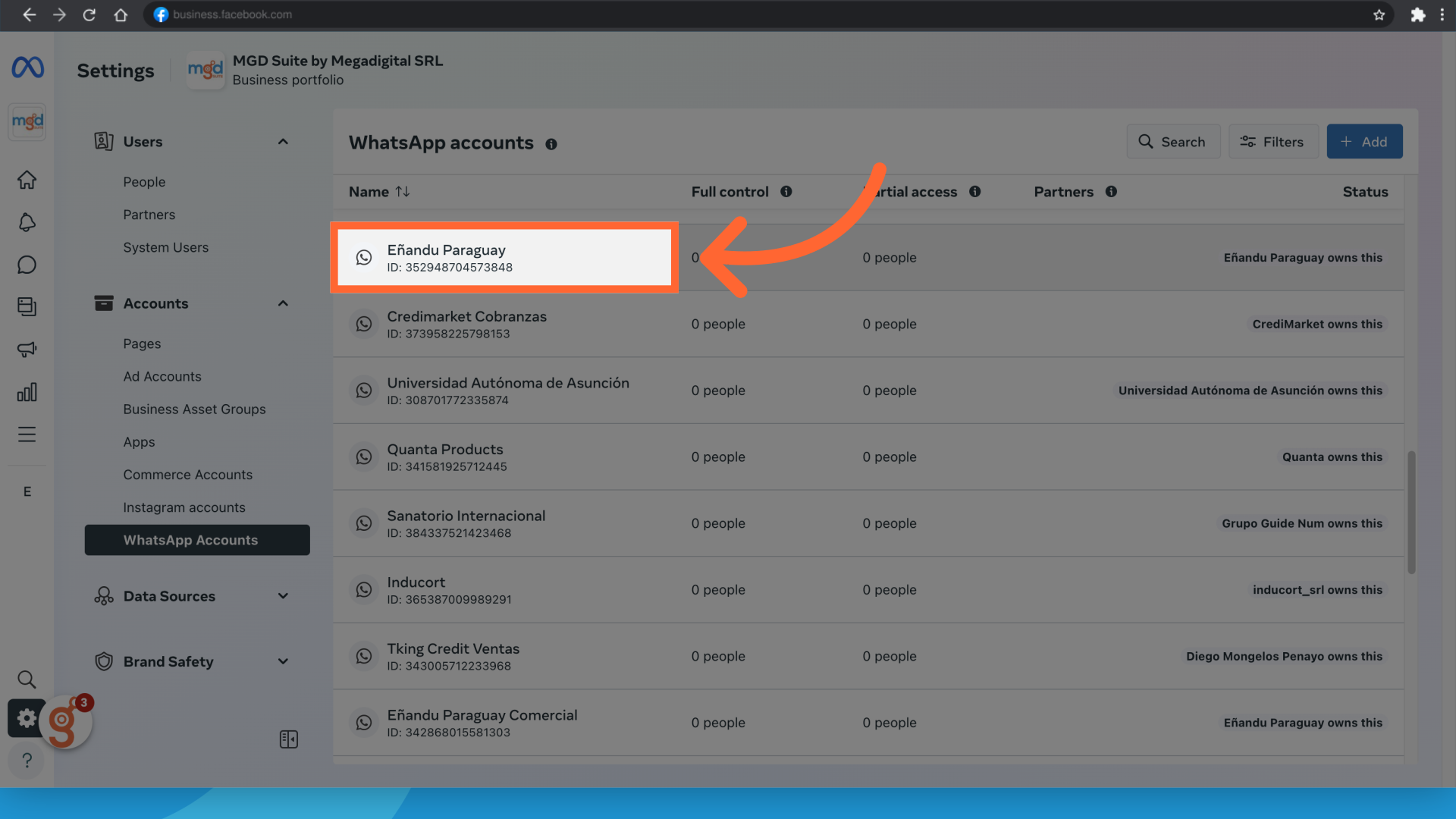Open the Home icon in sidebar
Screen dimensions: 1456x819
[x=27, y=180]
